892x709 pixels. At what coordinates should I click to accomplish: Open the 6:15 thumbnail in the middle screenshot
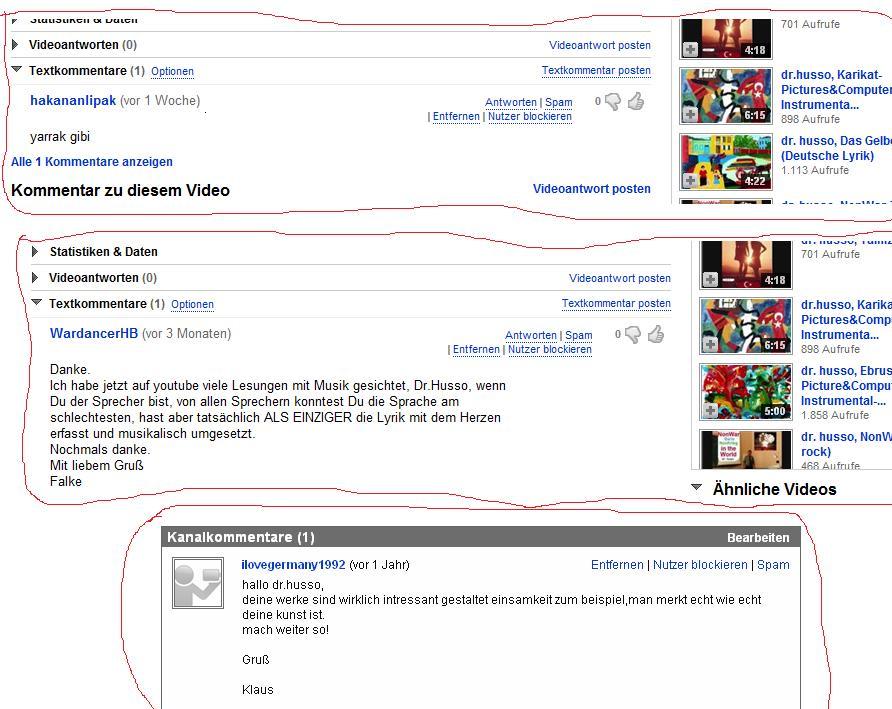click(746, 325)
